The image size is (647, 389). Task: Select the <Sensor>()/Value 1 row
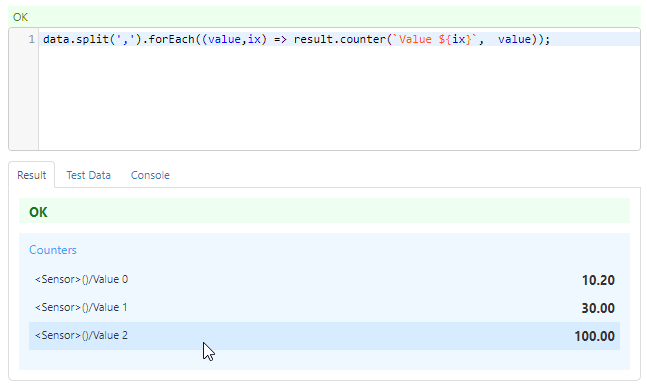pos(324,308)
